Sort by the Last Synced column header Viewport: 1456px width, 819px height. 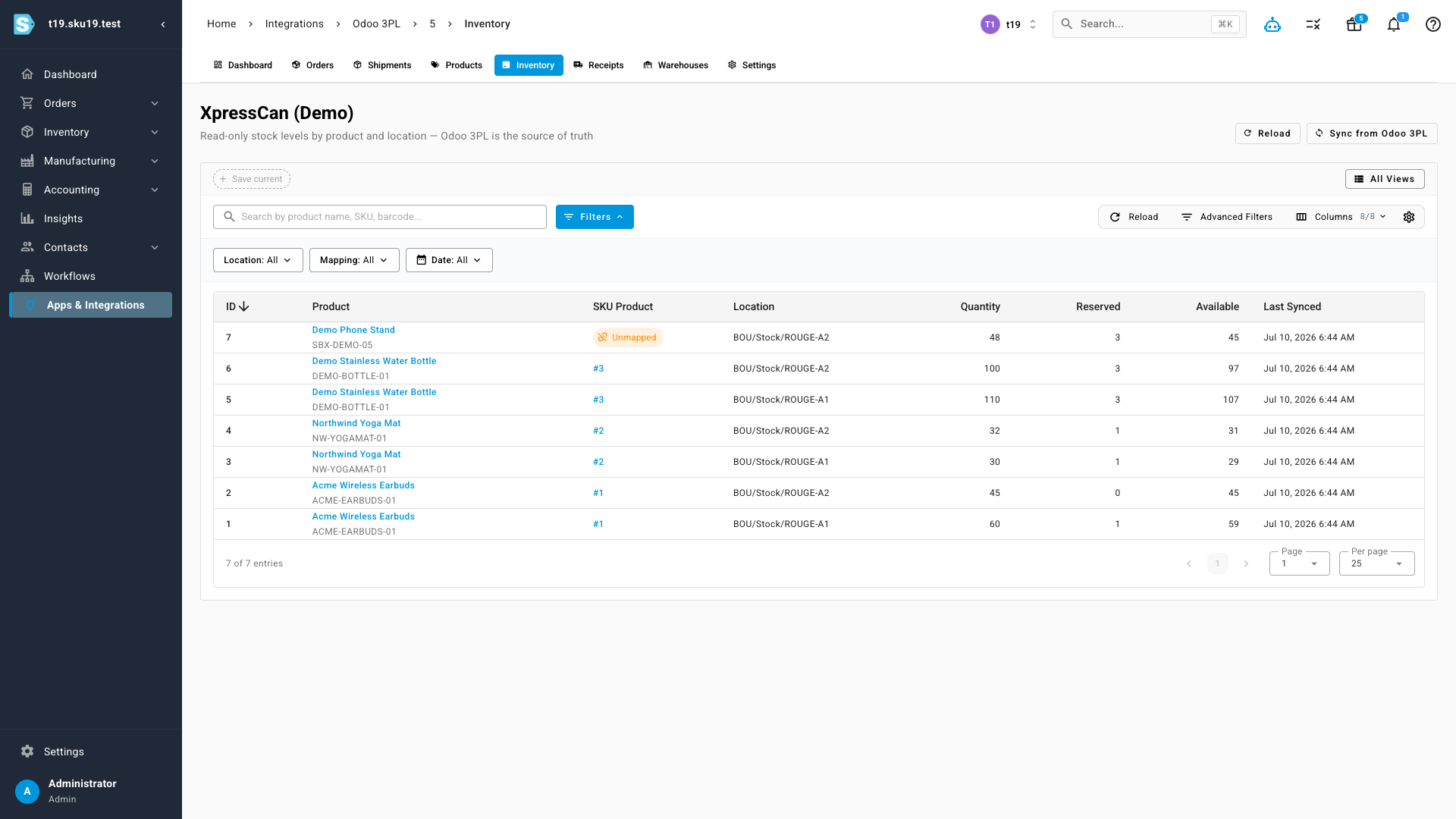click(x=1292, y=306)
